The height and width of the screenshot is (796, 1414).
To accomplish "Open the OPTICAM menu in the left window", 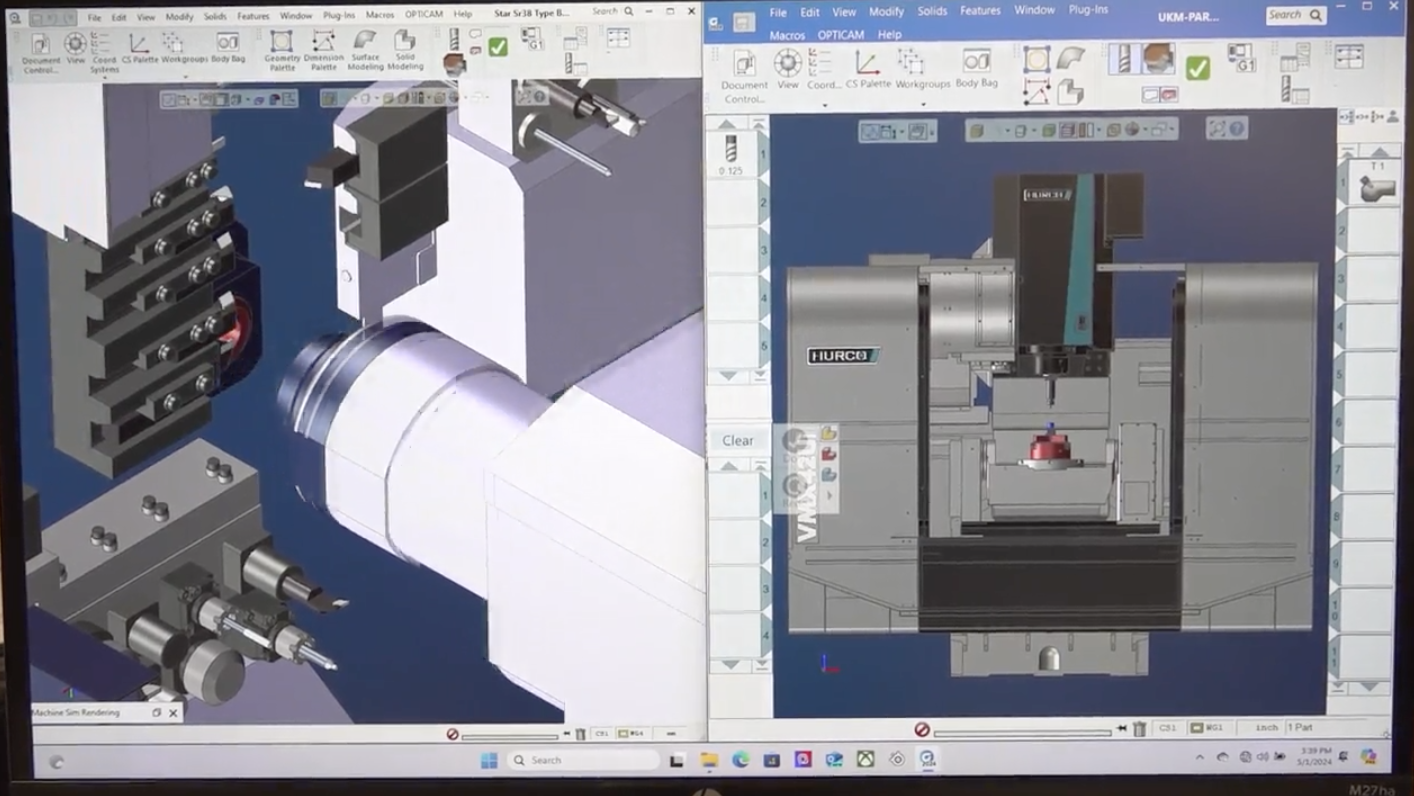I will [423, 15].
